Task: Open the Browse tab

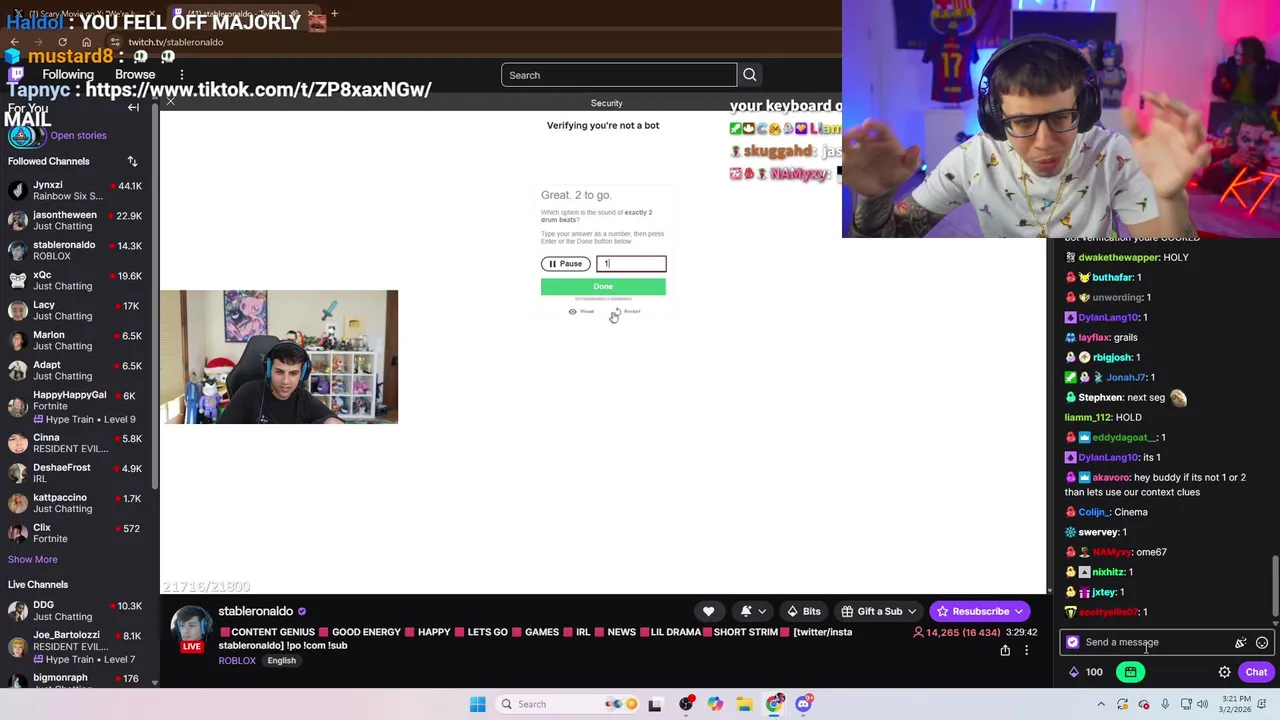Action: coord(135,75)
